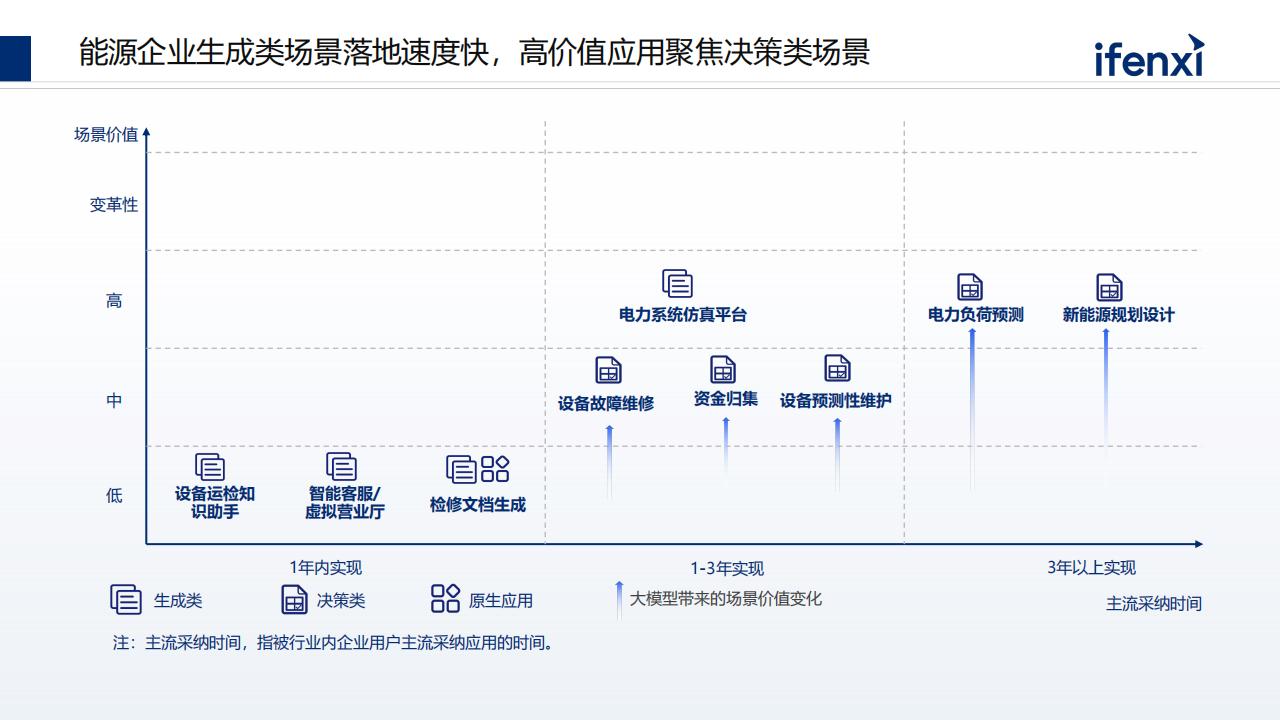Viewport: 1280px width, 720px height.
Task: Click the 资金归集 label
Action: click(726, 399)
